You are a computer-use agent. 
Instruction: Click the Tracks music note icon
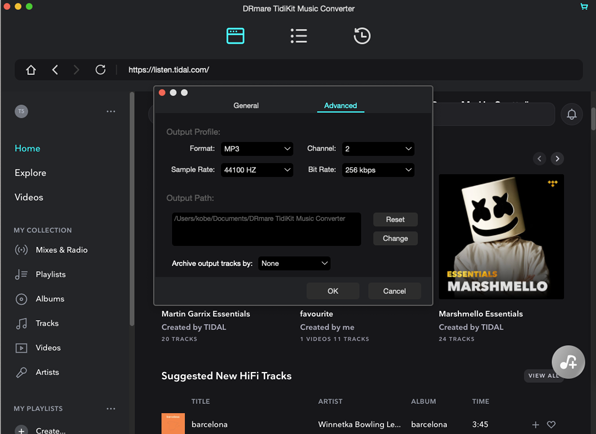pos(21,323)
